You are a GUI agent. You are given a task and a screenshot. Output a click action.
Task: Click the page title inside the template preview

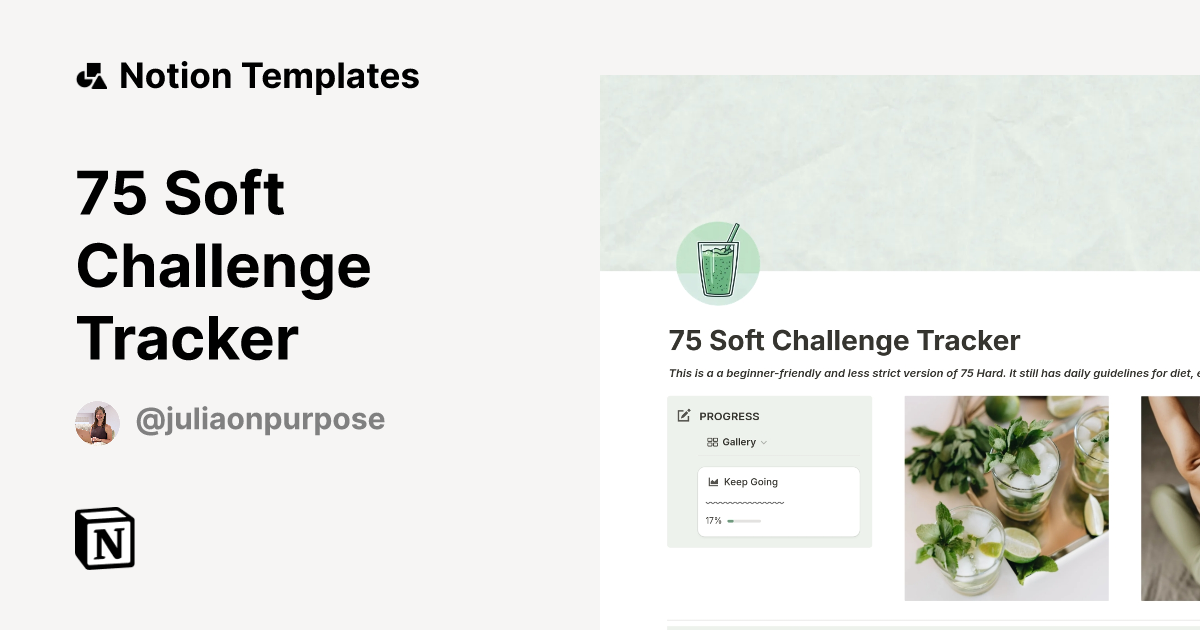point(844,340)
